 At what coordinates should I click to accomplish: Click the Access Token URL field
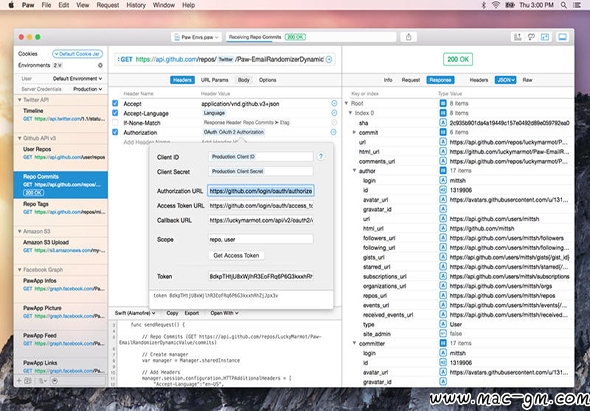tap(261, 206)
